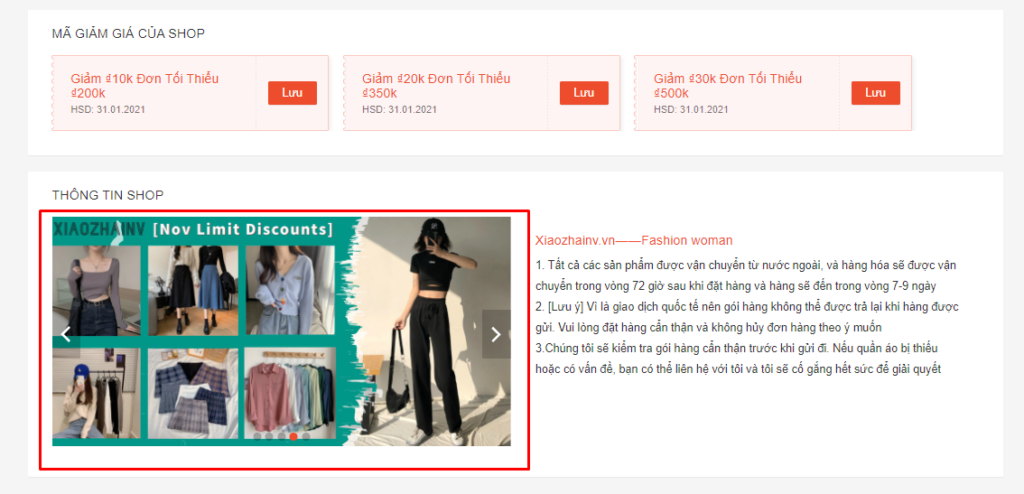The width and height of the screenshot is (1024, 494).
Task: Open the Giảm ₫10k minimum ₫200k voucher text
Action: point(144,85)
